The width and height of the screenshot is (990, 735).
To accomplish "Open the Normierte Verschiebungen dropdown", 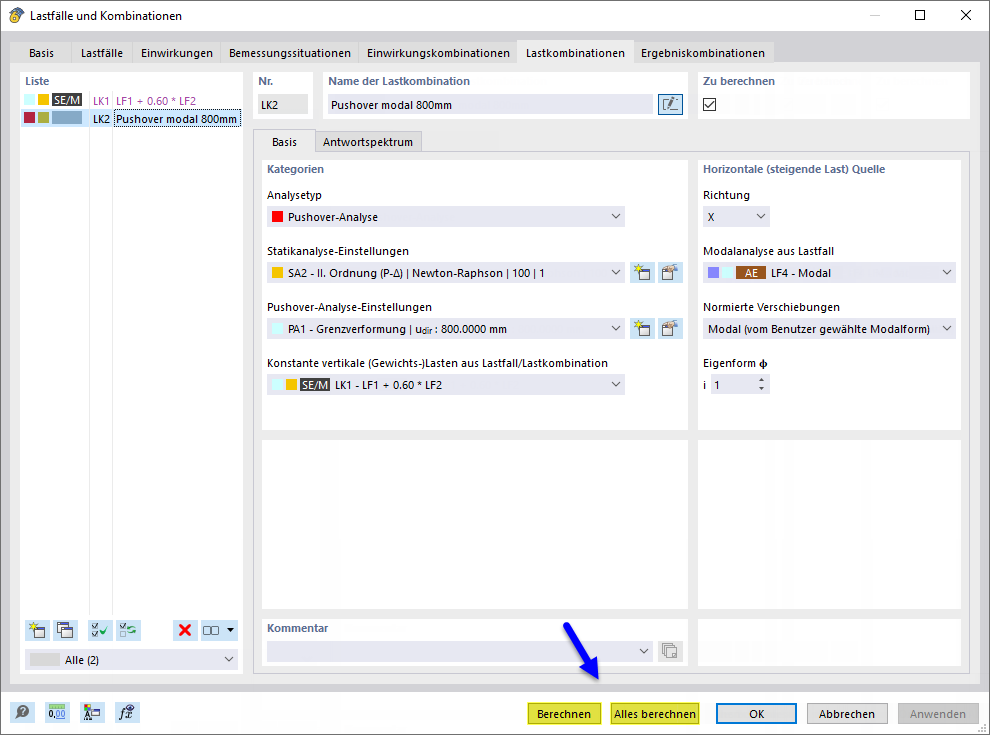I will click(x=829, y=329).
